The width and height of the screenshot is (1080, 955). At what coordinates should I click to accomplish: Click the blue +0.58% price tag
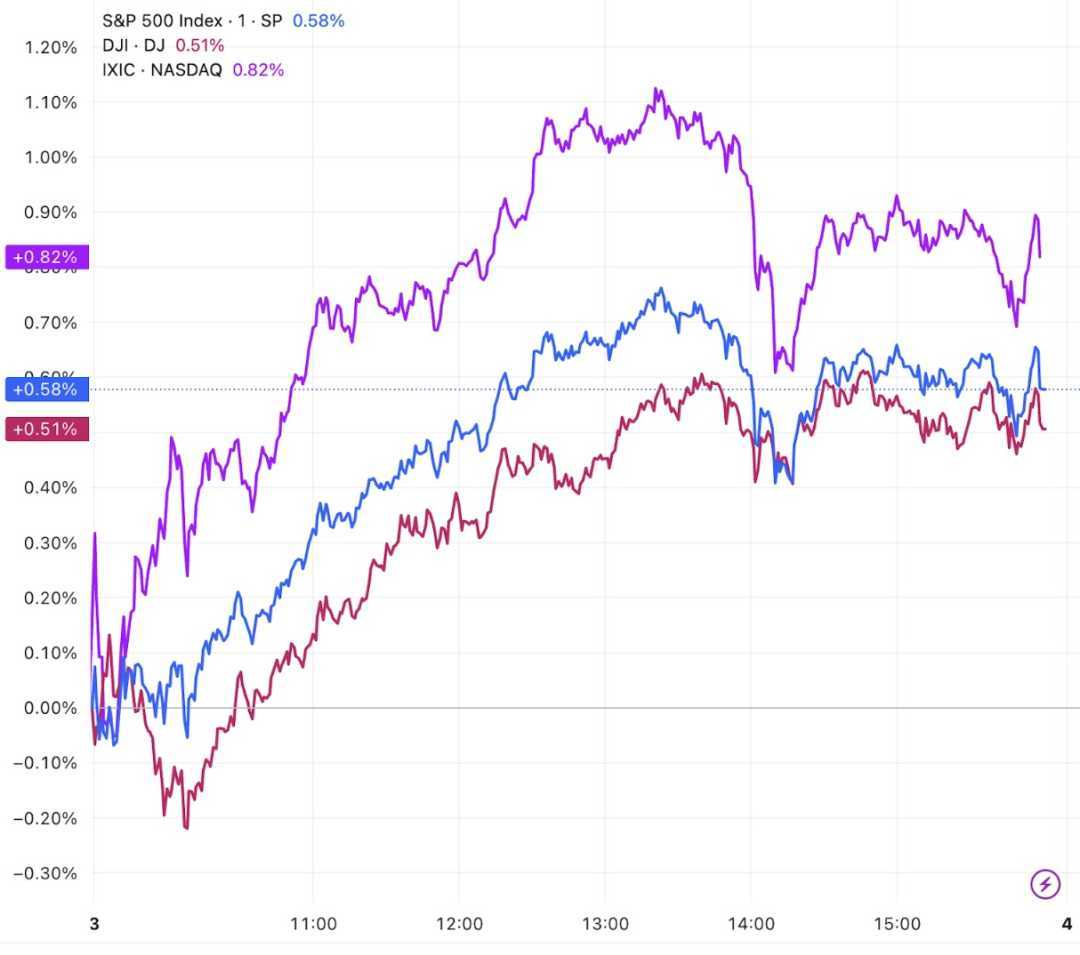click(x=46, y=389)
